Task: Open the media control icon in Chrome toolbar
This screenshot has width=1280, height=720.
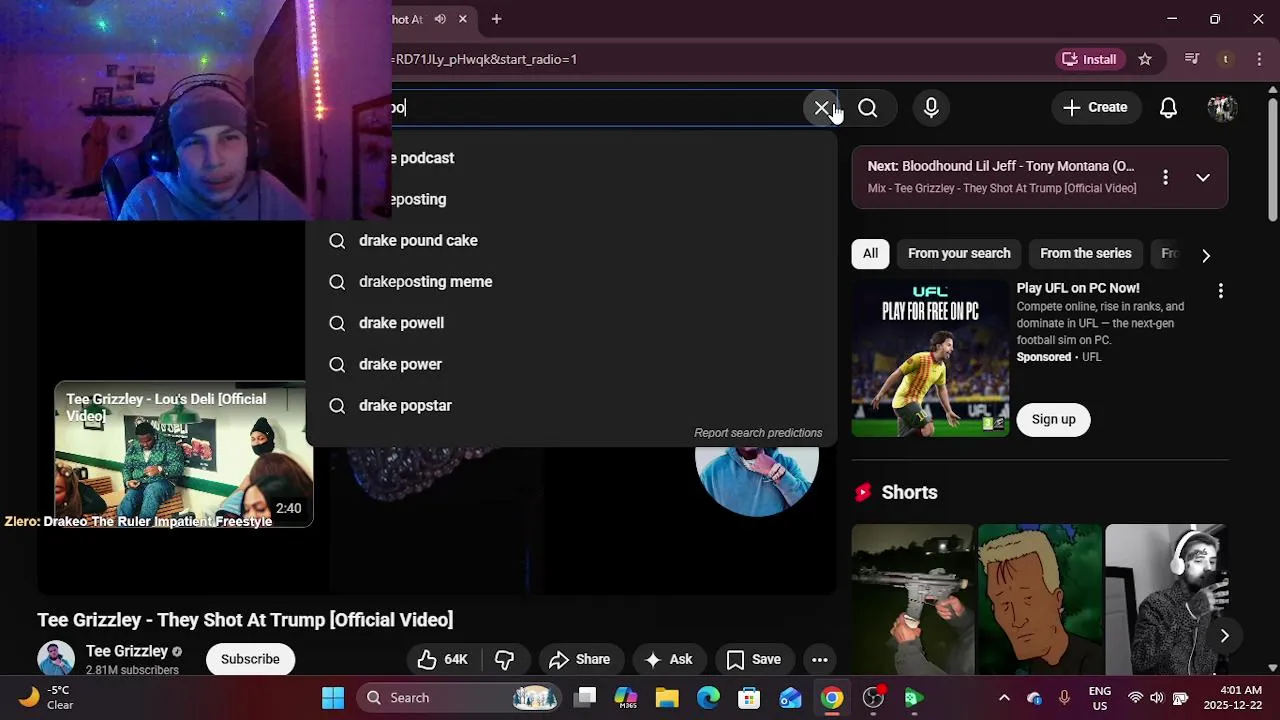Action: pos(1191,59)
